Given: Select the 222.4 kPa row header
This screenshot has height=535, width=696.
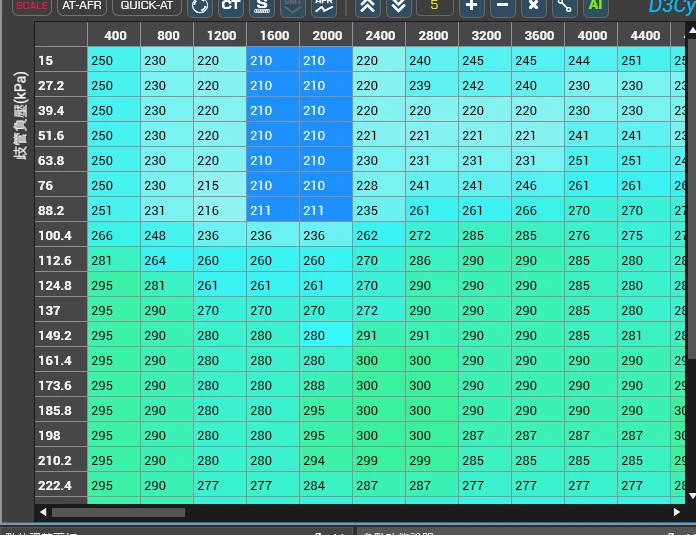Looking at the screenshot, I should (x=61, y=485).
